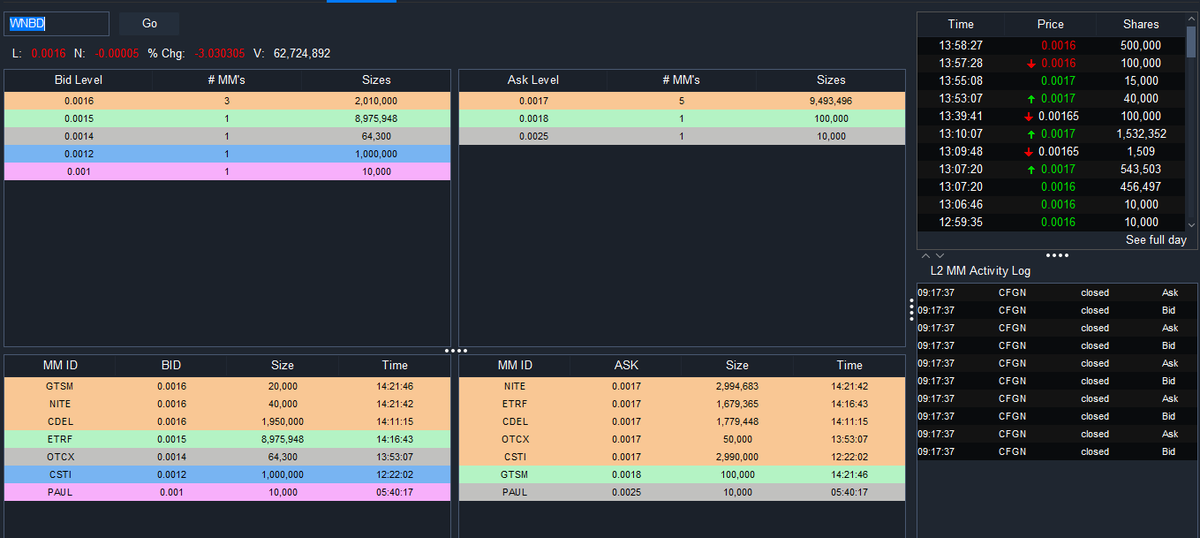Select the 0.0018 ask level row

tap(682, 119)
